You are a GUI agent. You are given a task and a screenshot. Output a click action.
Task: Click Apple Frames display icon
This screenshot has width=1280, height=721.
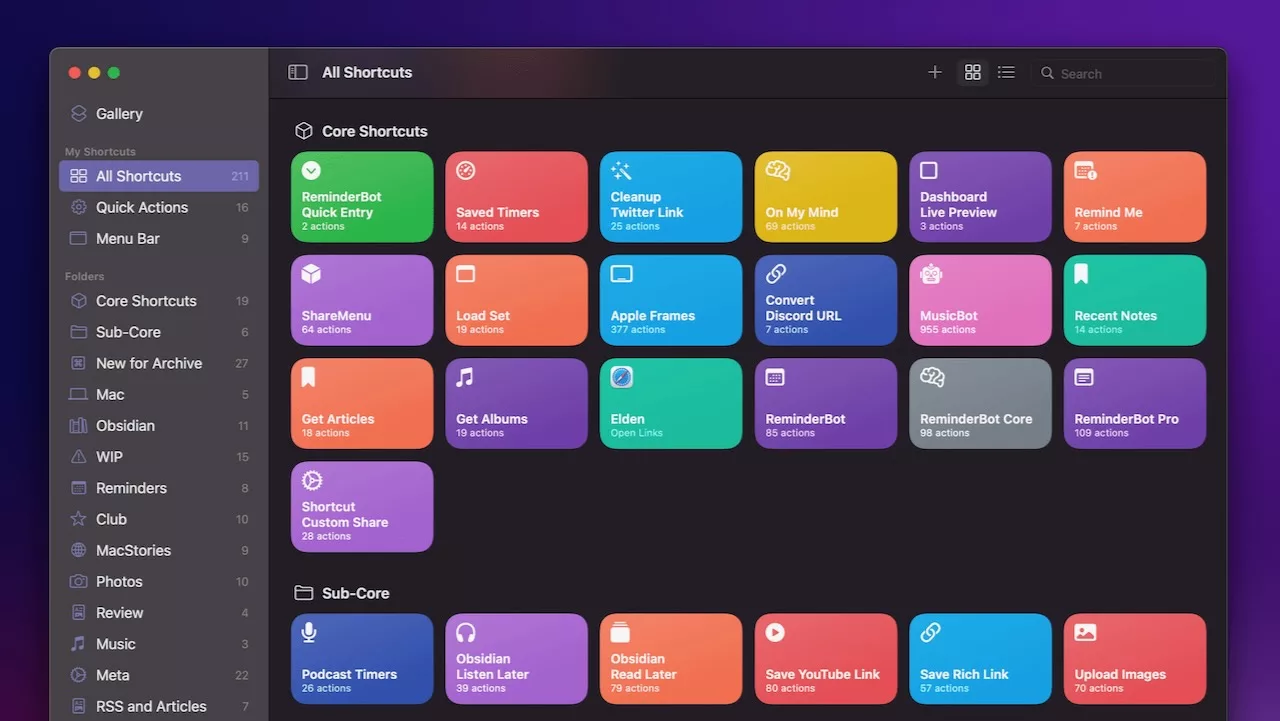coord(621,274)
